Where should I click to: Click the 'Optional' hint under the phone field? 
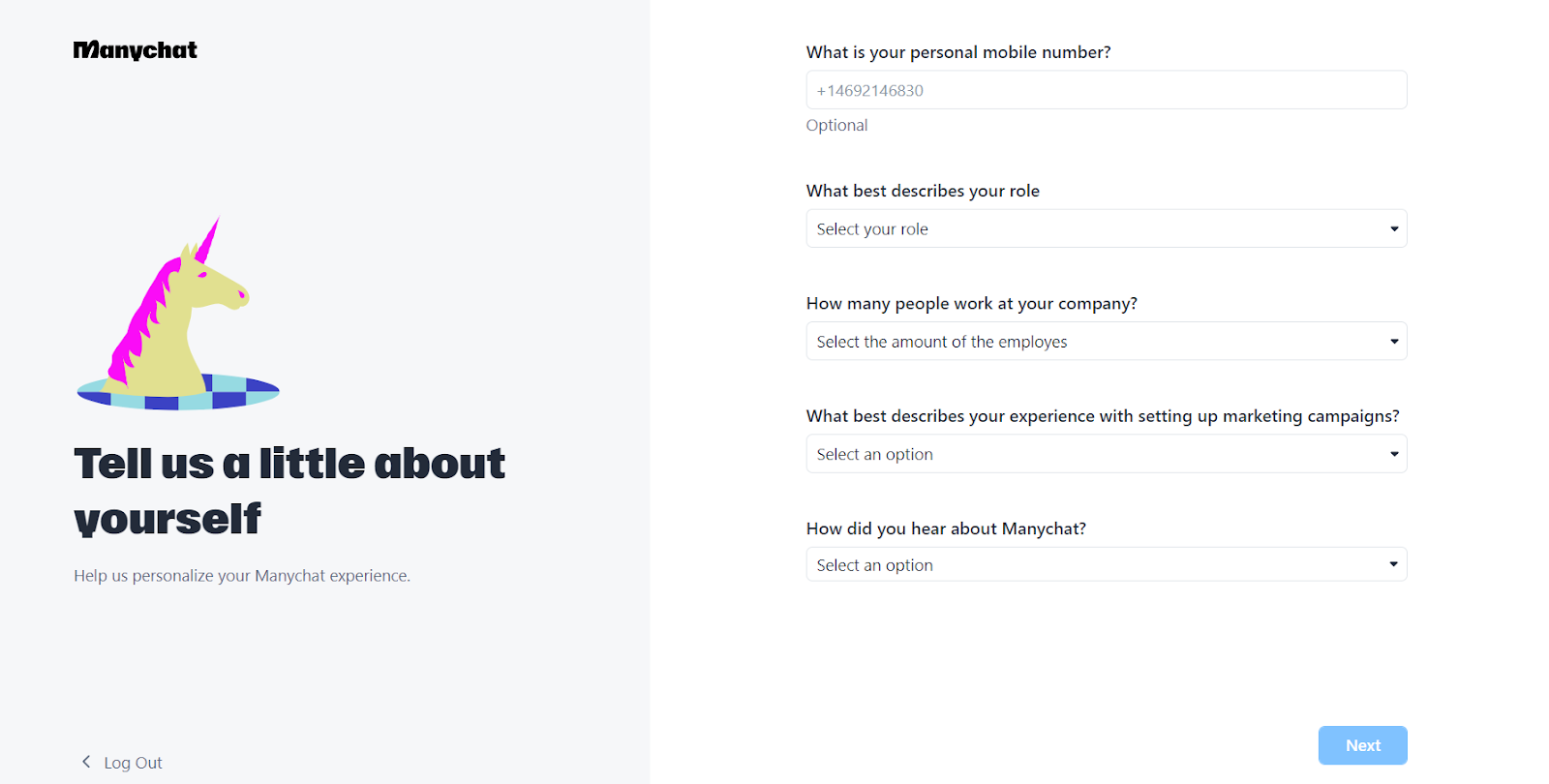pos(836,125)
